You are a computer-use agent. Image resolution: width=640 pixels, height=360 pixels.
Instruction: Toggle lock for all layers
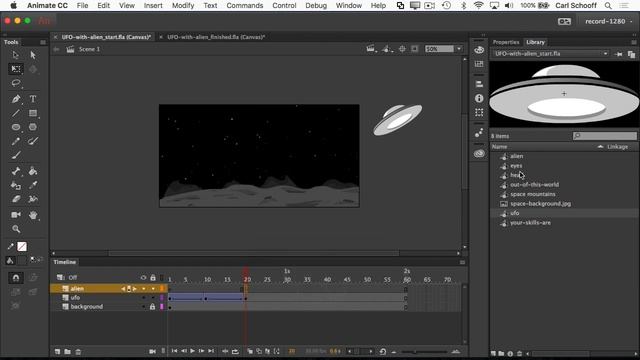click(x=153, y=278)
